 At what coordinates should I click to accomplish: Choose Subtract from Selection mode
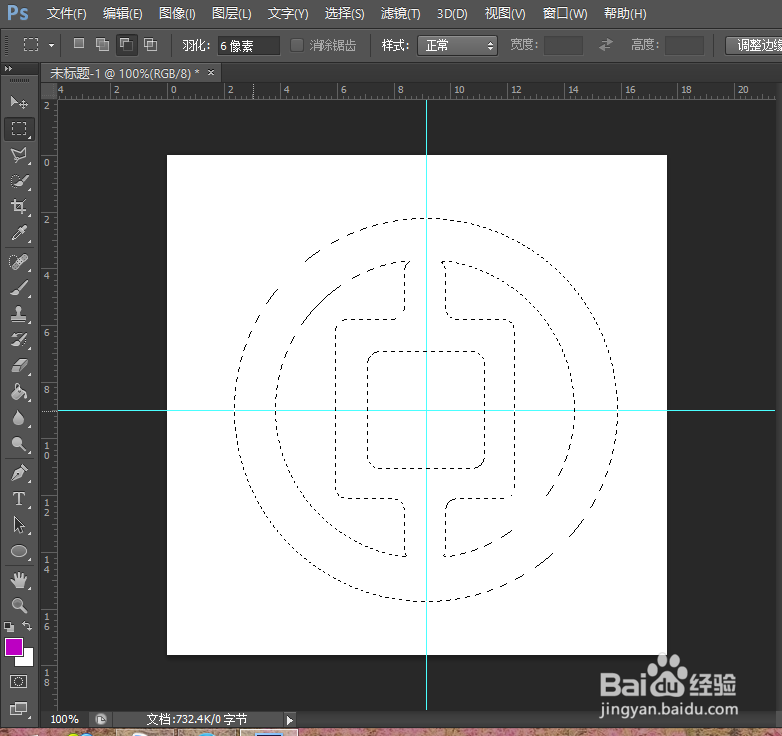pyautogui.click(x=126, y=45)
